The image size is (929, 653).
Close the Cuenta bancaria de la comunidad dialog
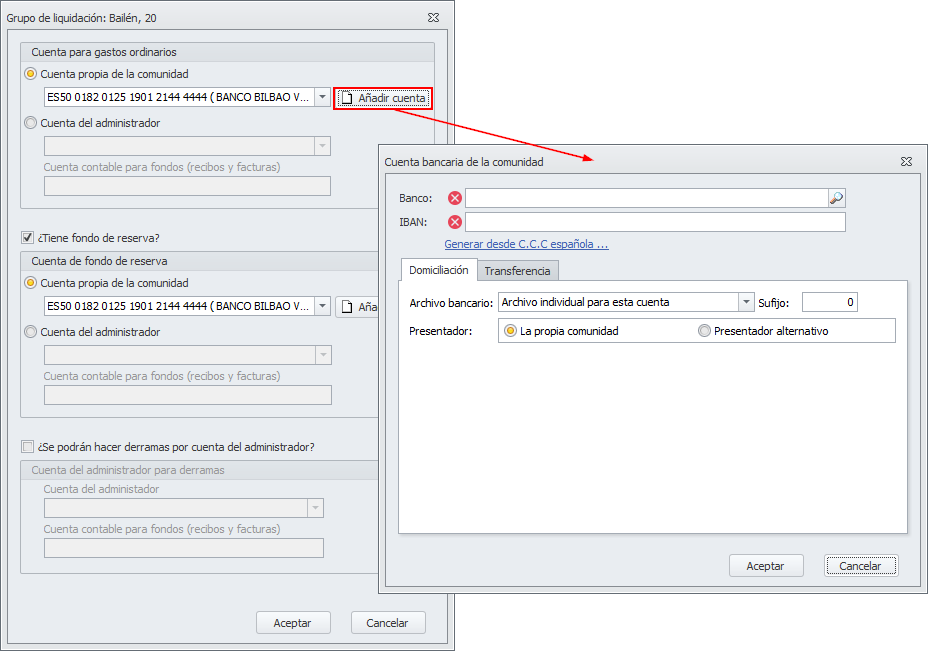click(x=906, y=162)
